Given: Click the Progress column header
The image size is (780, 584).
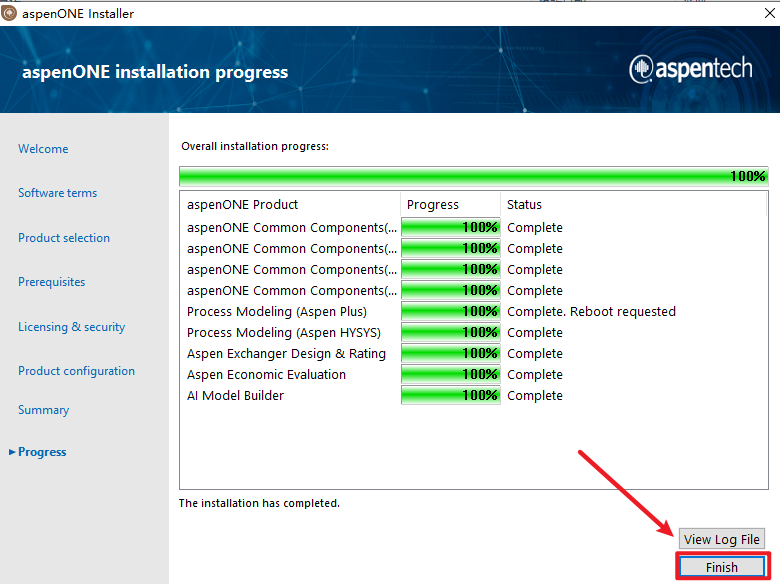Looking at the screenshot, I should click(433, 205).
